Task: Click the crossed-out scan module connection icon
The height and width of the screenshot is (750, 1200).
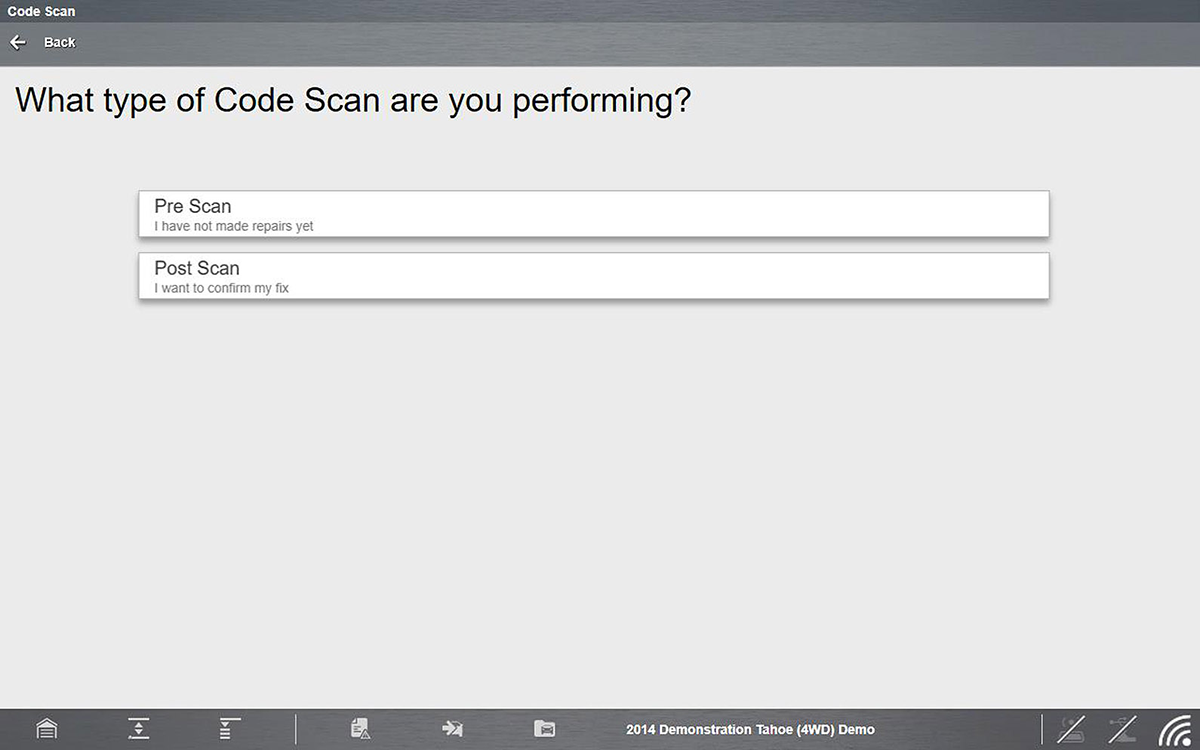Action: point(1072,729)
